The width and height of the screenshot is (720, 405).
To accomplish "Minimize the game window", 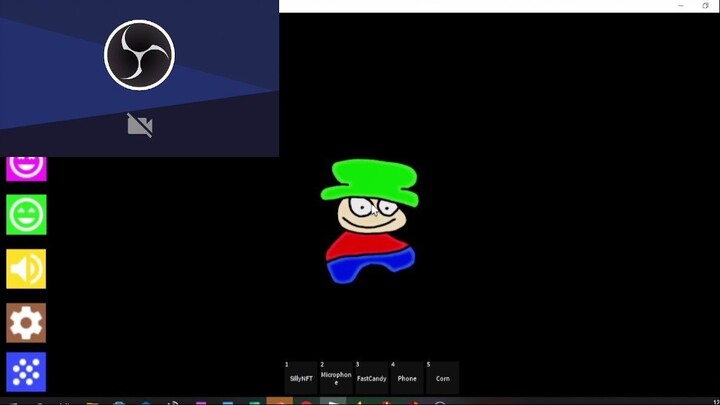I will click(682, 6).
